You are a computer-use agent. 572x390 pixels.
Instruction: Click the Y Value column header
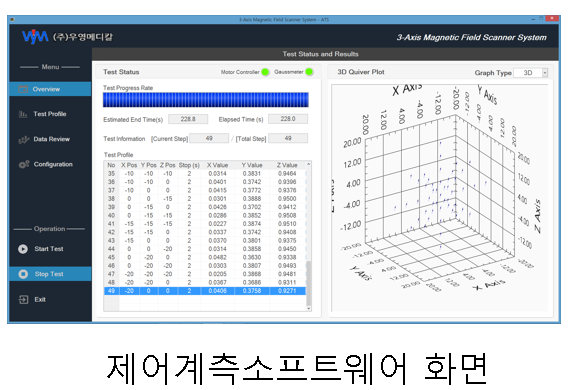click(252, 165)
